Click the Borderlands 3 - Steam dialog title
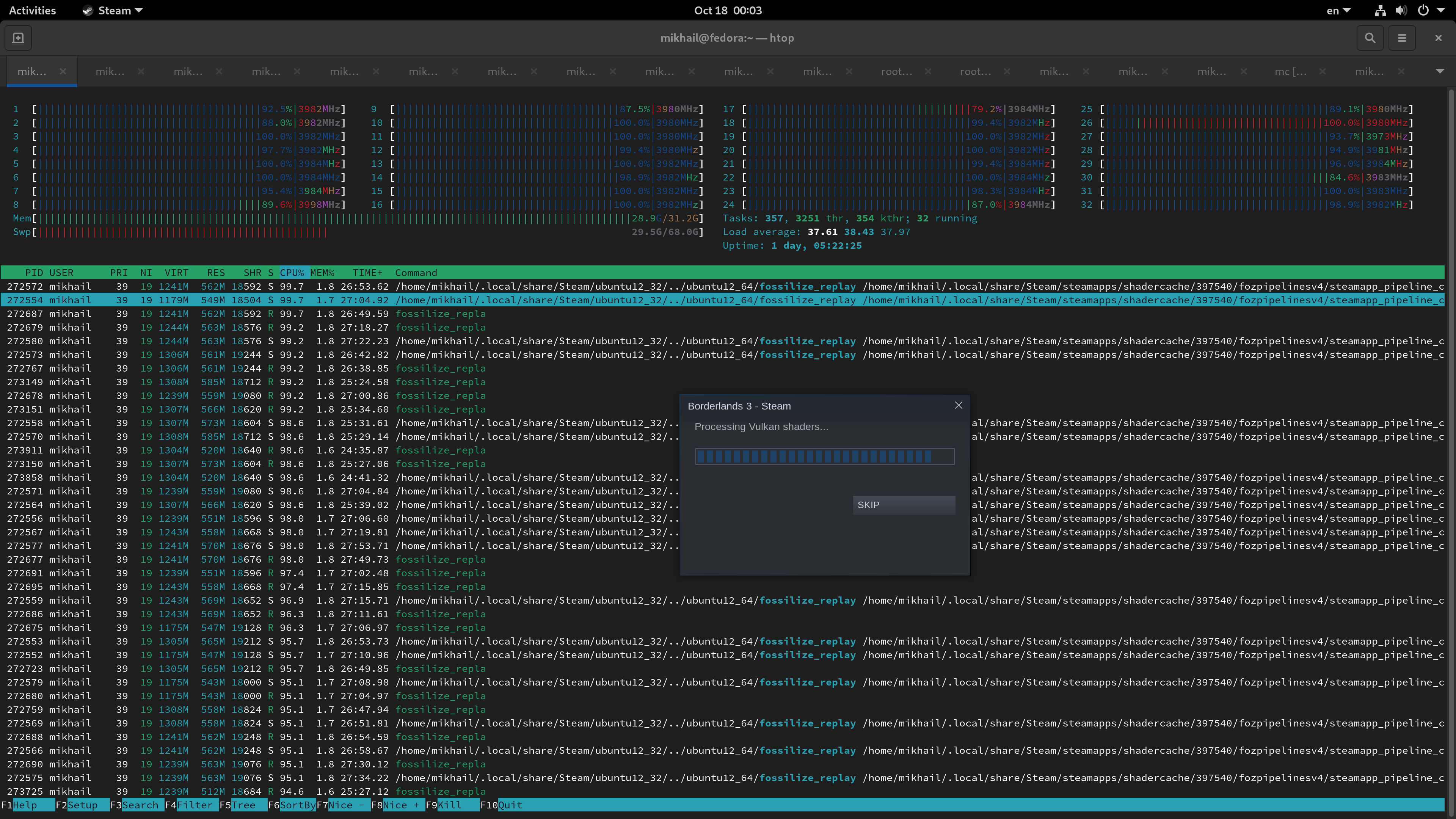Screen dimensions: 1456x819 739,406
